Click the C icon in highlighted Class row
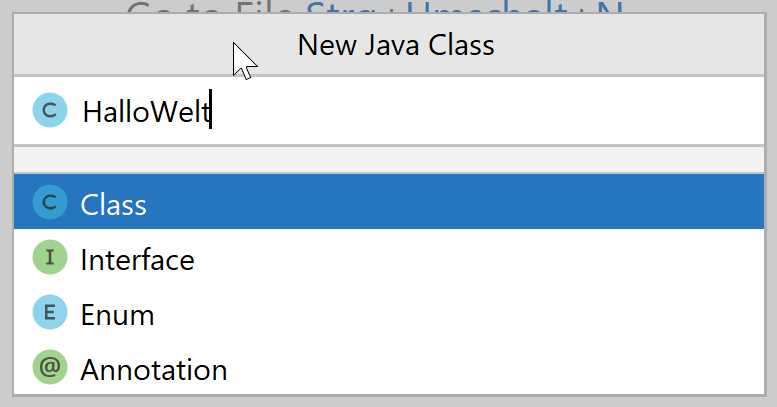 point(50,202)
